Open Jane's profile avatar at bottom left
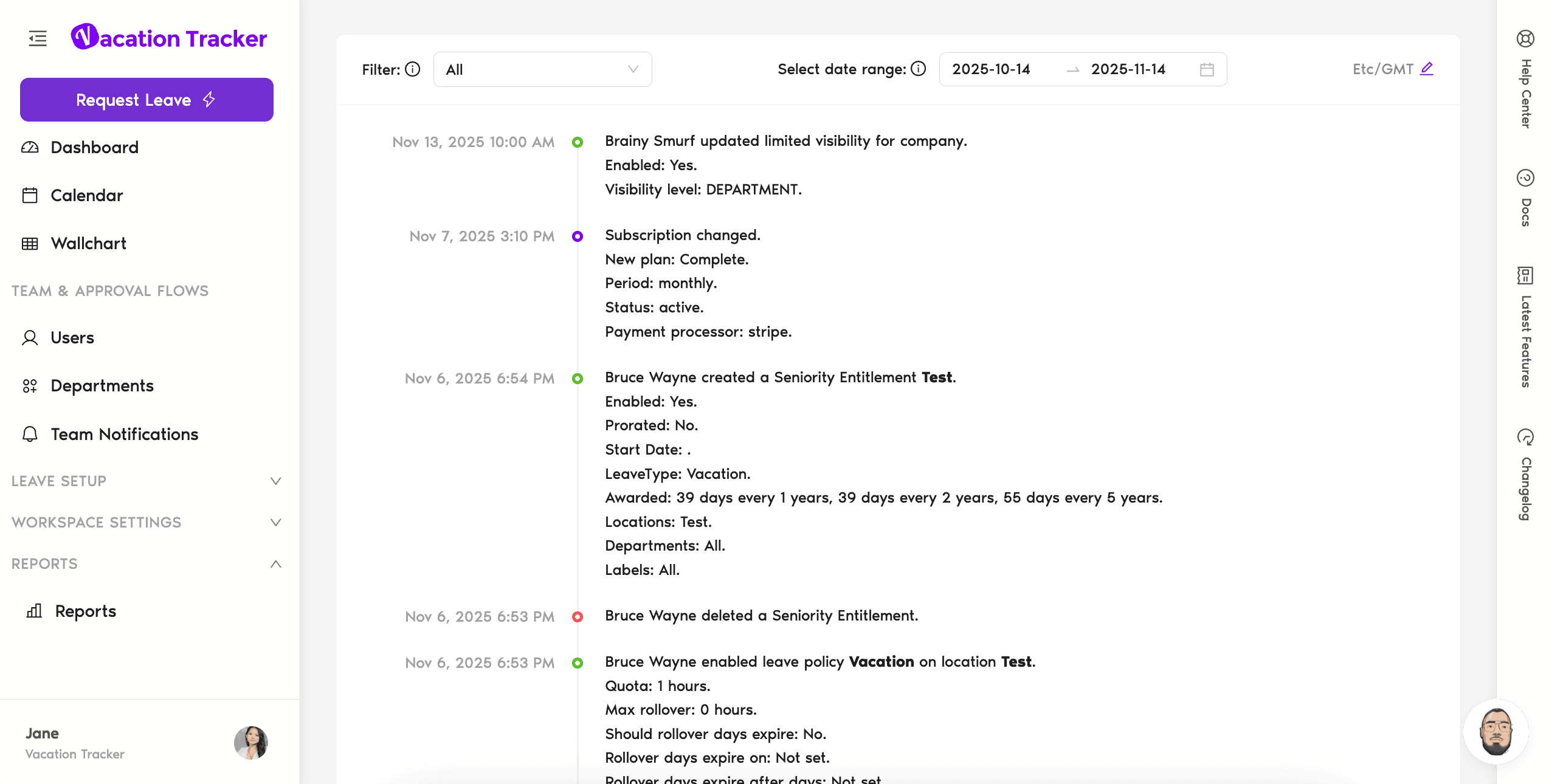Image resolution: width=1549 pixels, height=784 pixels. tap(250, 743)
